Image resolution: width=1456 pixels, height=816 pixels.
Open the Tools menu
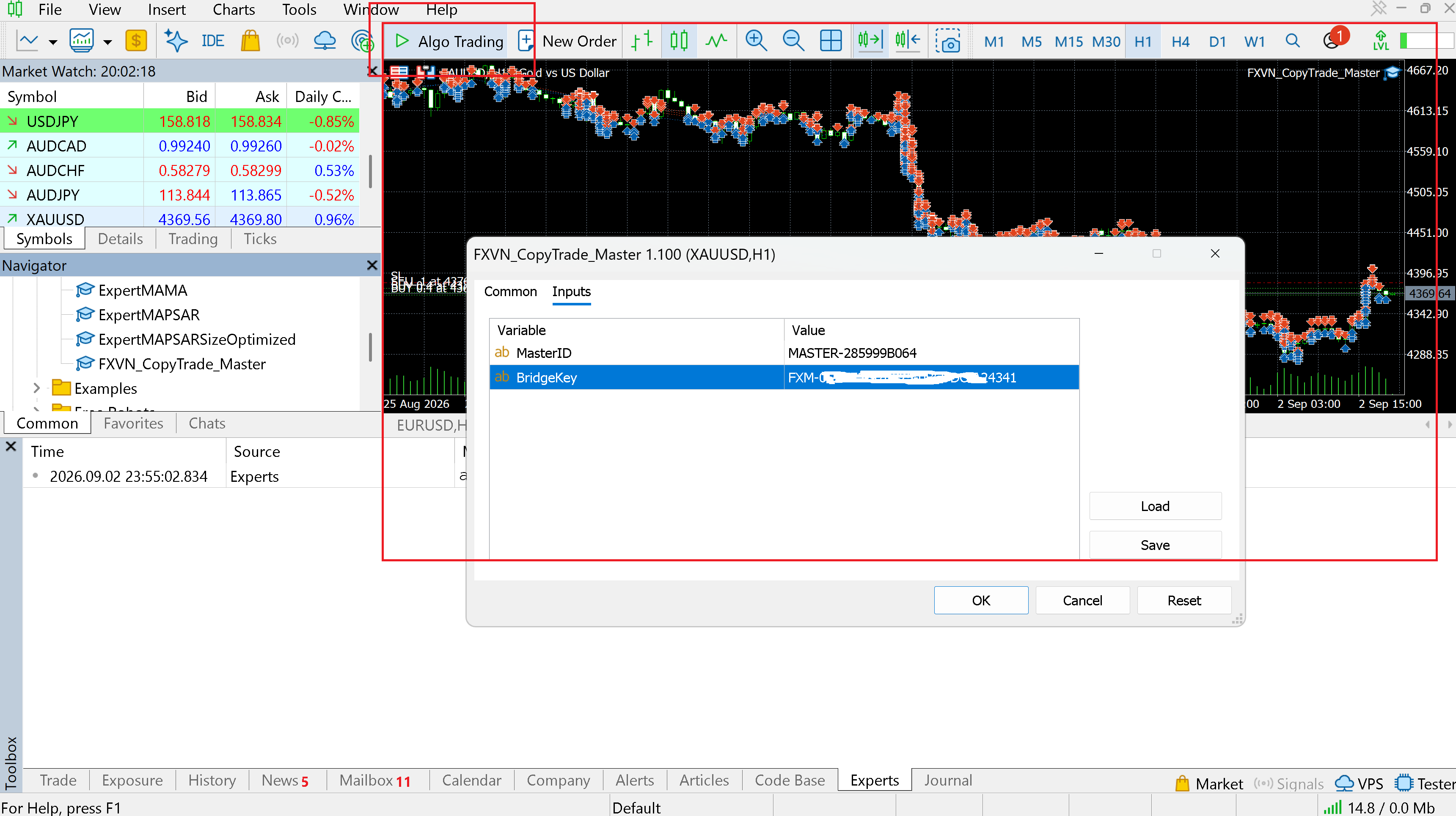299,10
